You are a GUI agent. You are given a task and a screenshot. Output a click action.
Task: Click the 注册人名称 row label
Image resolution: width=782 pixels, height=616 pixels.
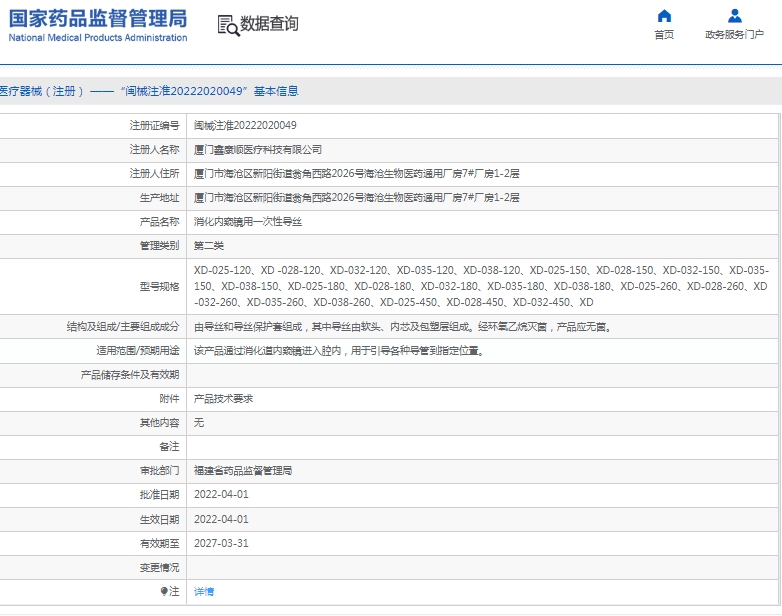(x=155, y=150)
